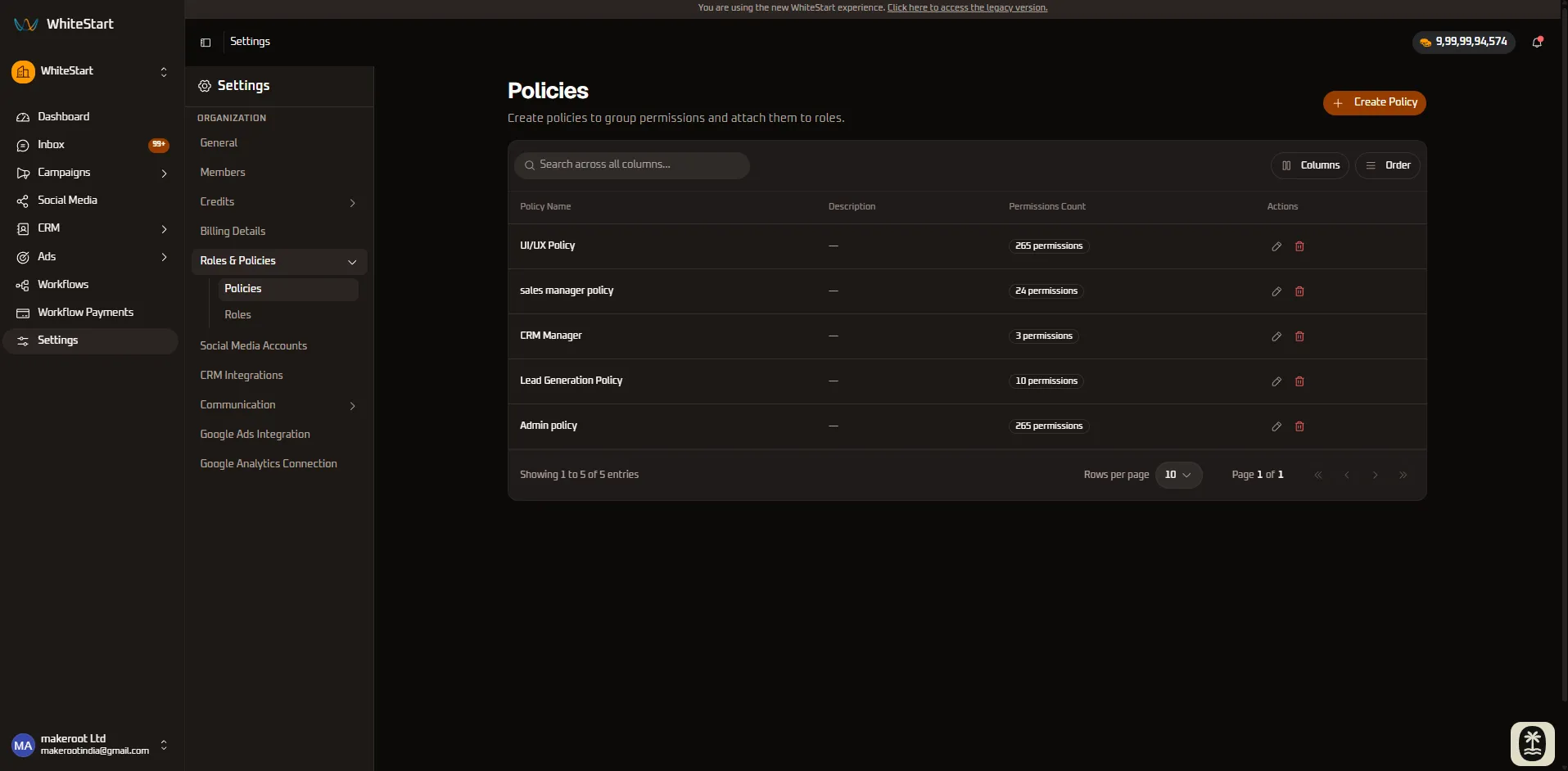1568x771 pixels.
Task: Delete the sales manager policy
Action: [x=1299, y=291]
